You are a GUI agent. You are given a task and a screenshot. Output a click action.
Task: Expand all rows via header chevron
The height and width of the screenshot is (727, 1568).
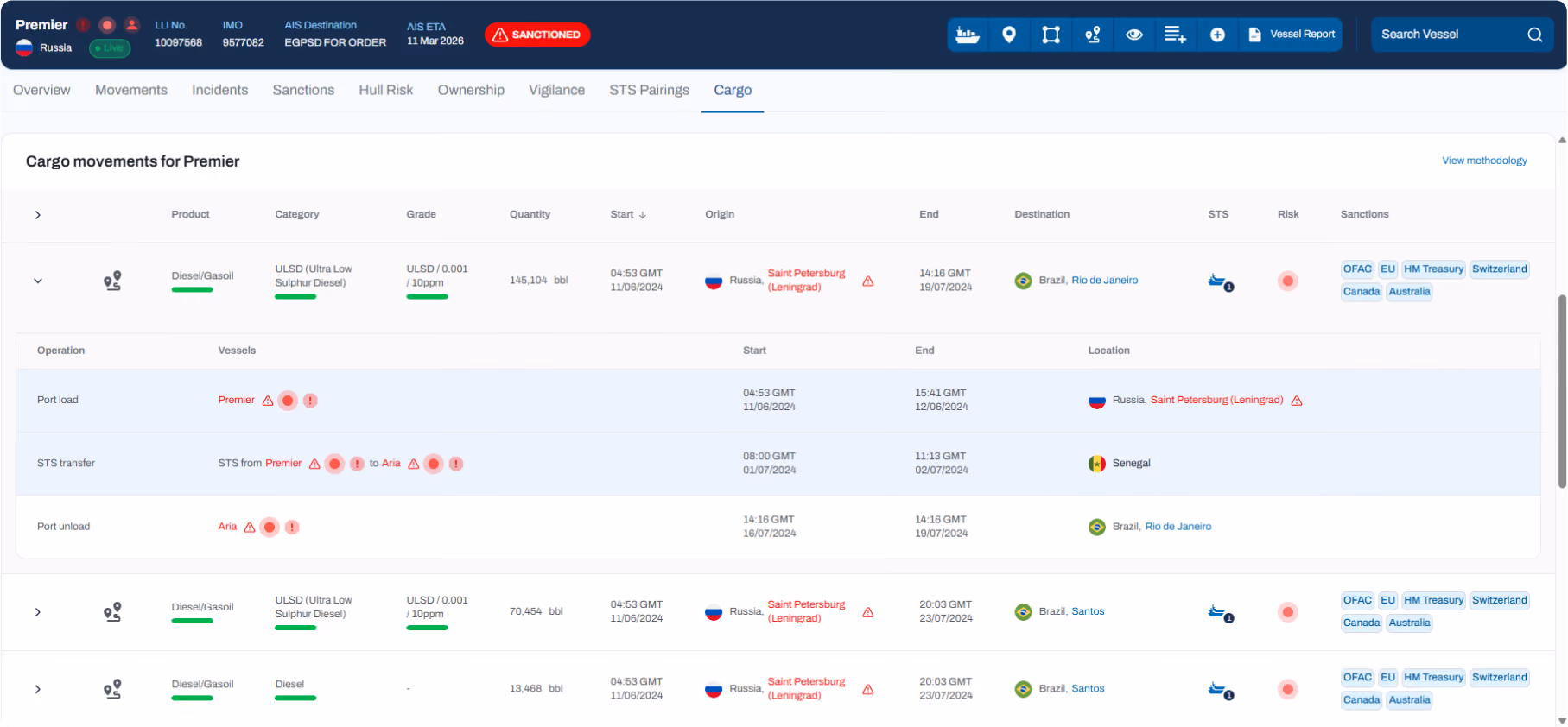coord(38,215)
